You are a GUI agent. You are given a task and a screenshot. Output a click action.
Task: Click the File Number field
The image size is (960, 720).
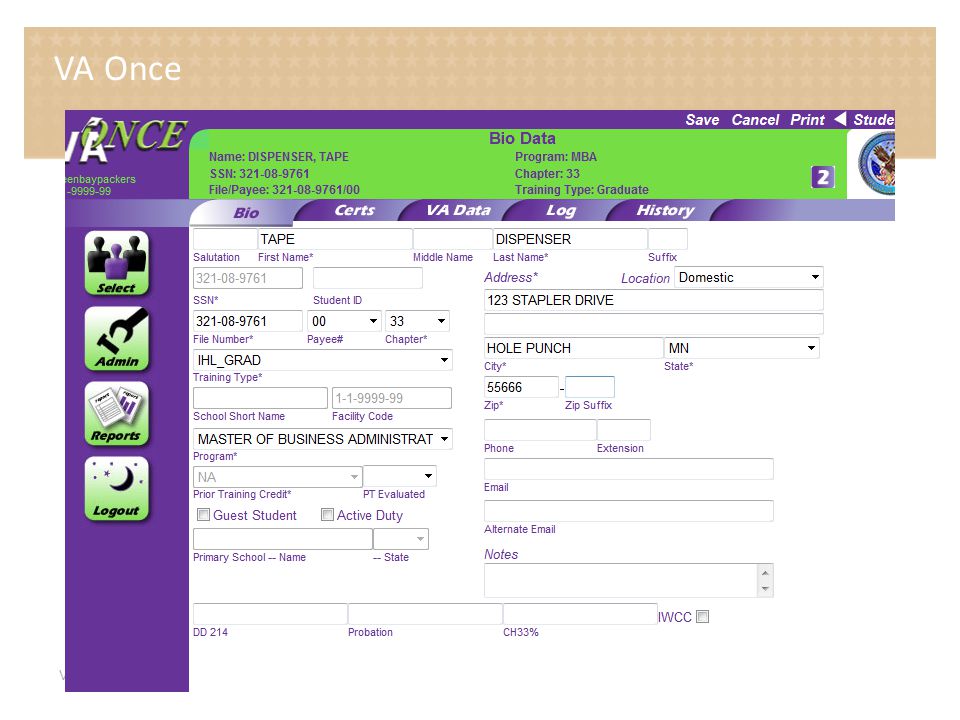point(247,321)
